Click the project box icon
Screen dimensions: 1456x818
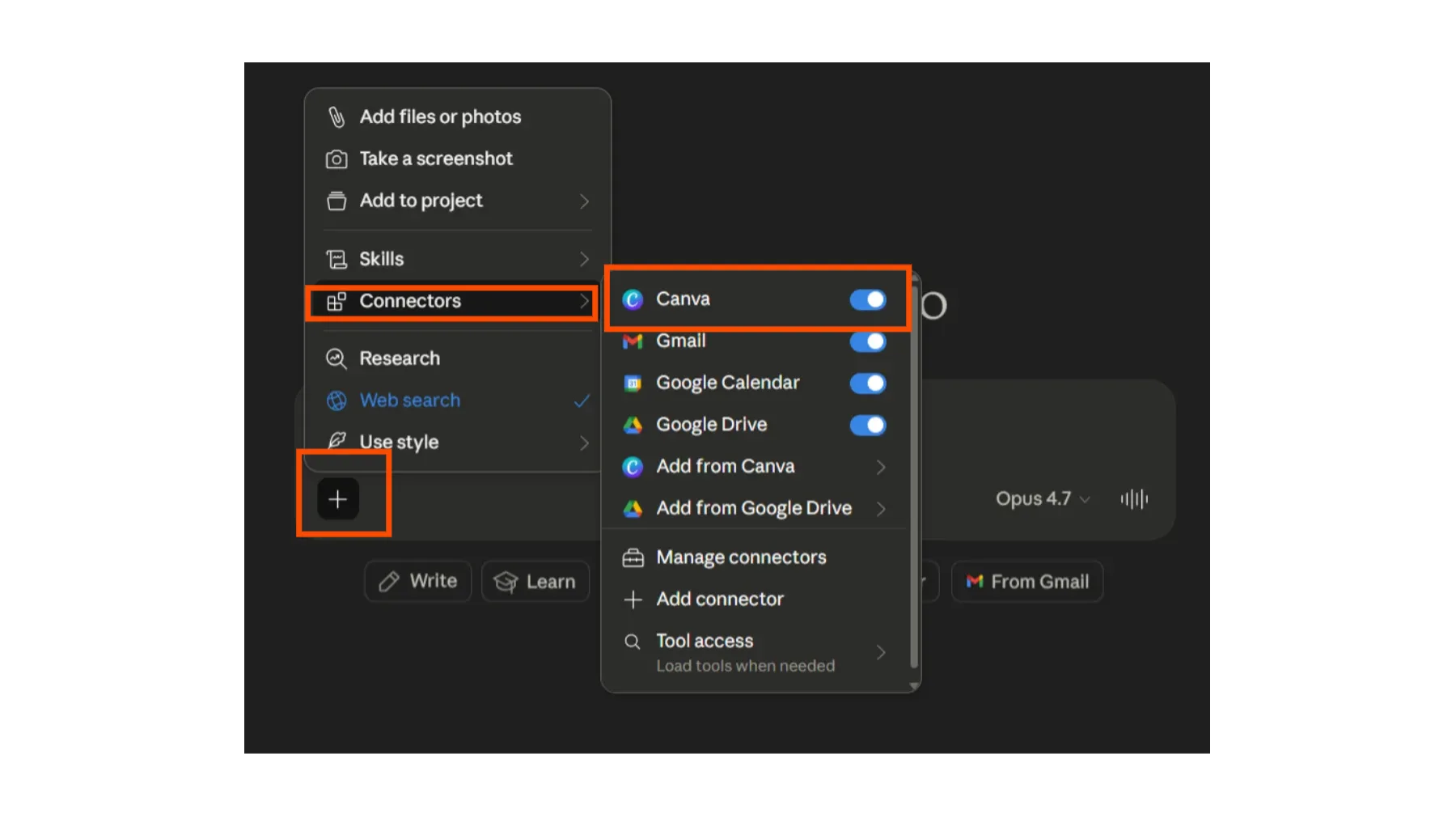[336, 201]
